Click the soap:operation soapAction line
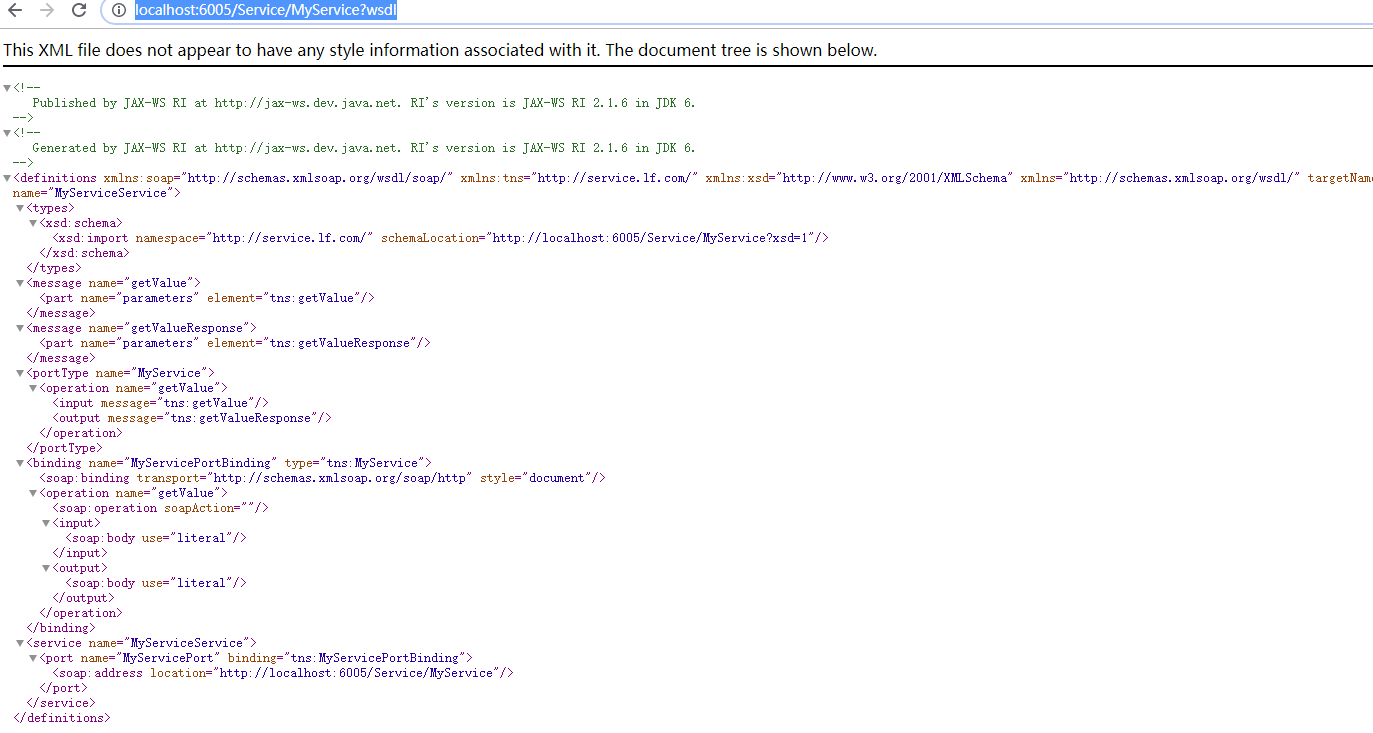The image size is (1373, 733). point(160,508)
